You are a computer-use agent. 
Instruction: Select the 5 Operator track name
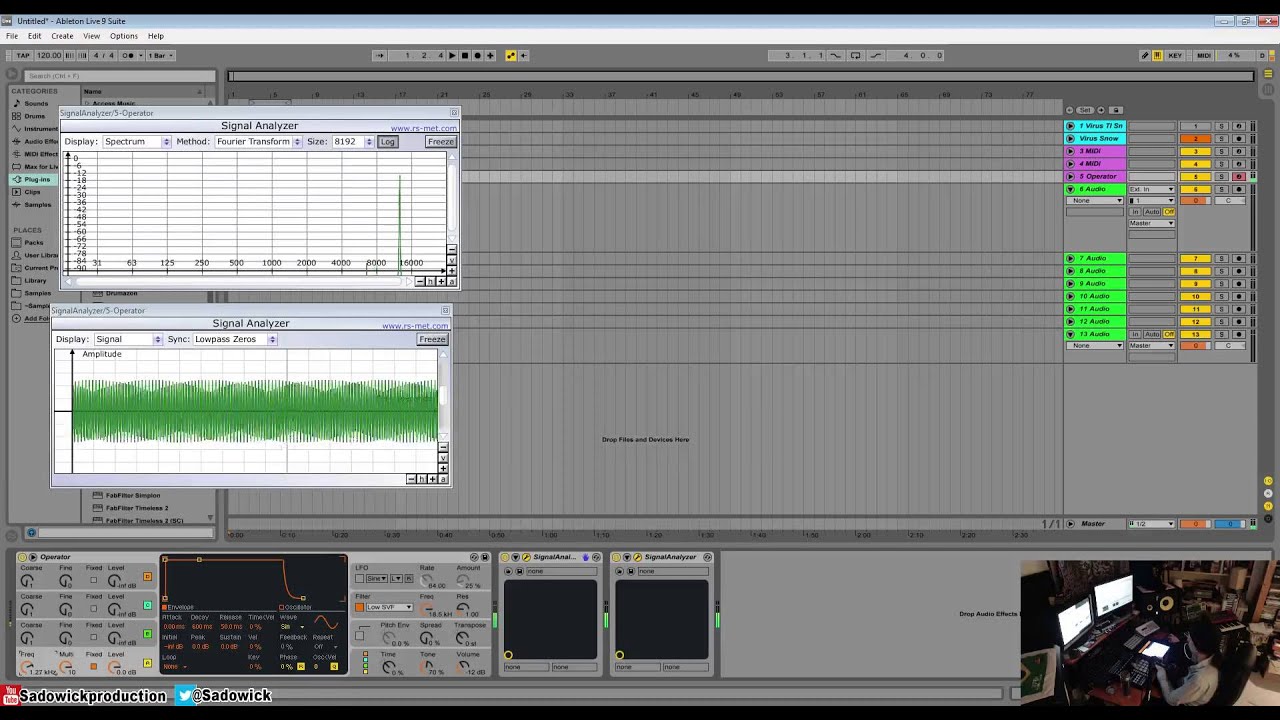pyautogui.click(x=1100, y=177)
